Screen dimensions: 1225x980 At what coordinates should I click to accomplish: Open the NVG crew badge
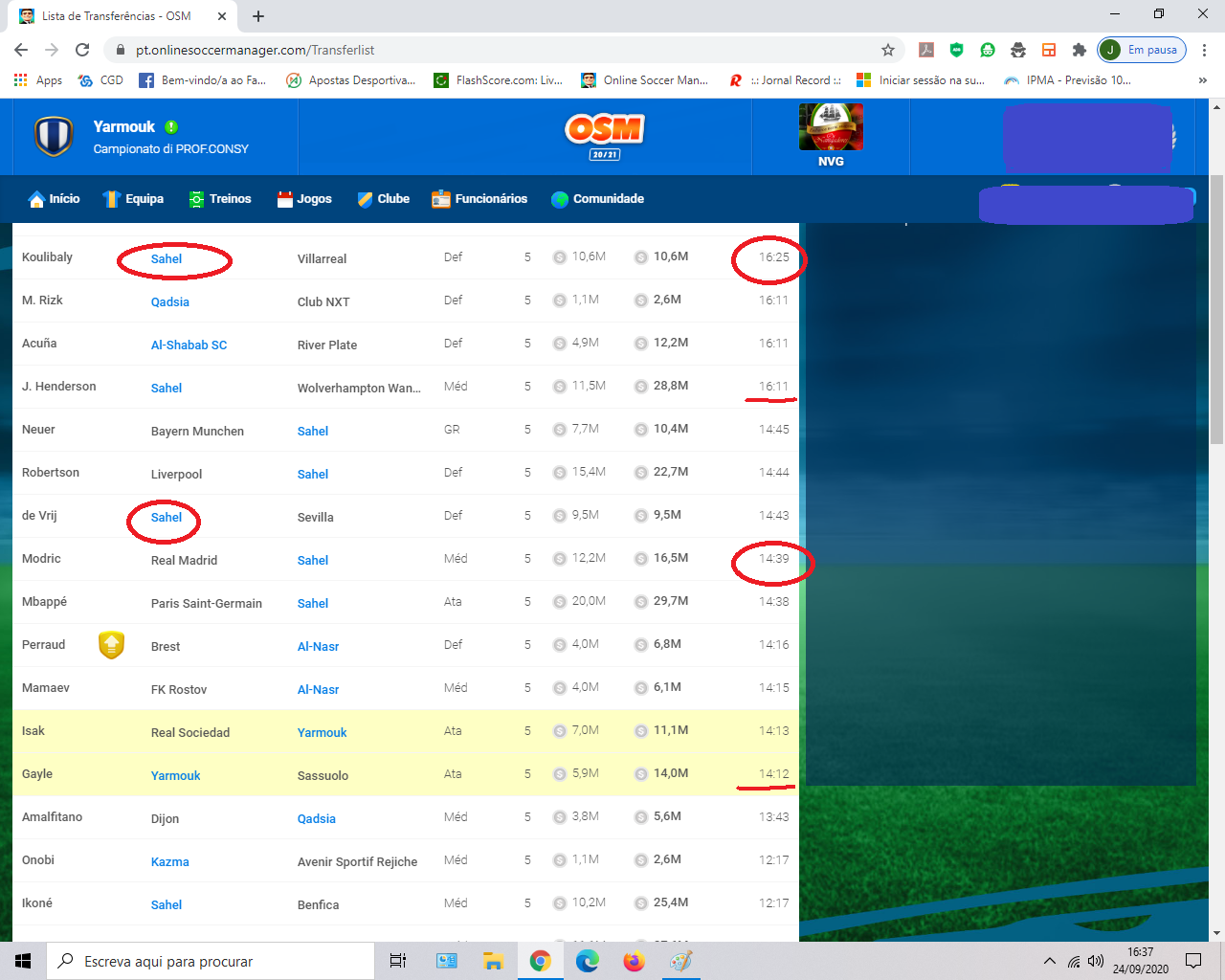point(831,136)
